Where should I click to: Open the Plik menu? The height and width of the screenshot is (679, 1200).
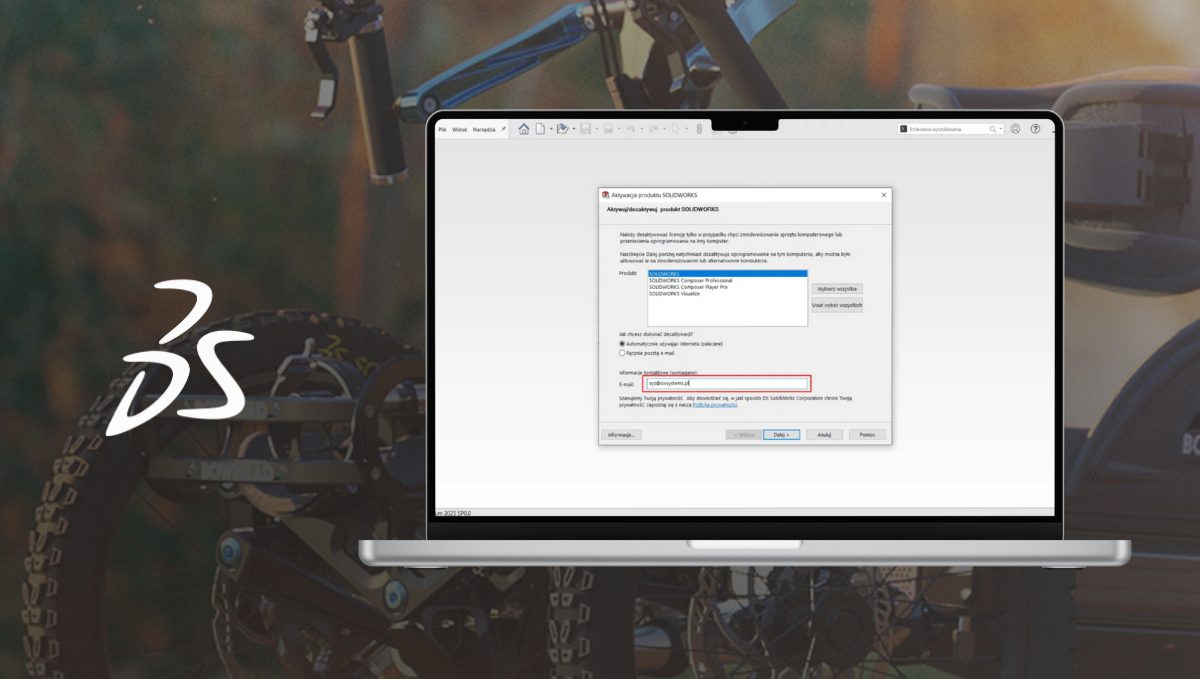442,129
